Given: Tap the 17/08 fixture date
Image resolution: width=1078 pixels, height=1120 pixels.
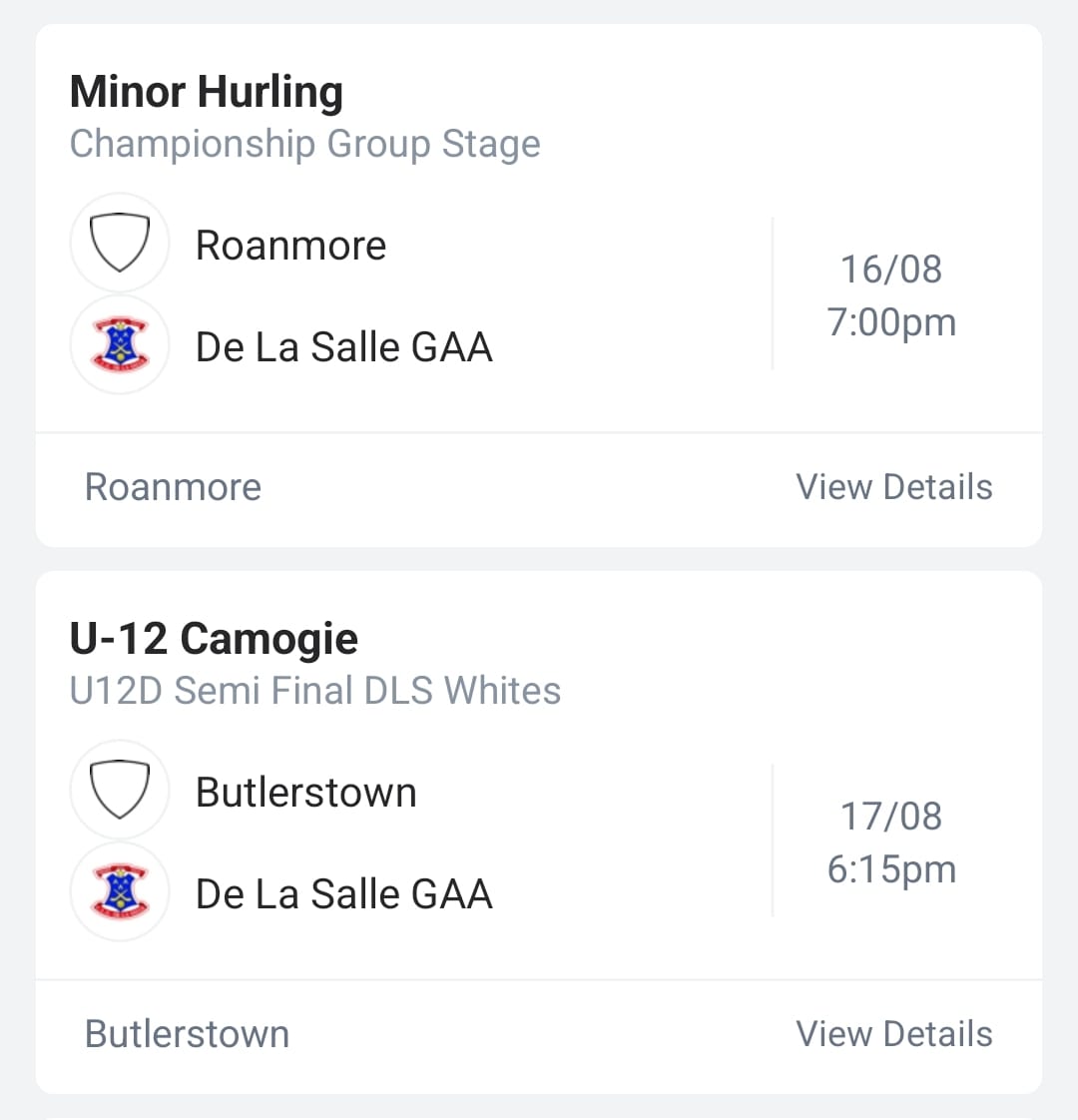Looking at the screenshot, I should 891,817.
